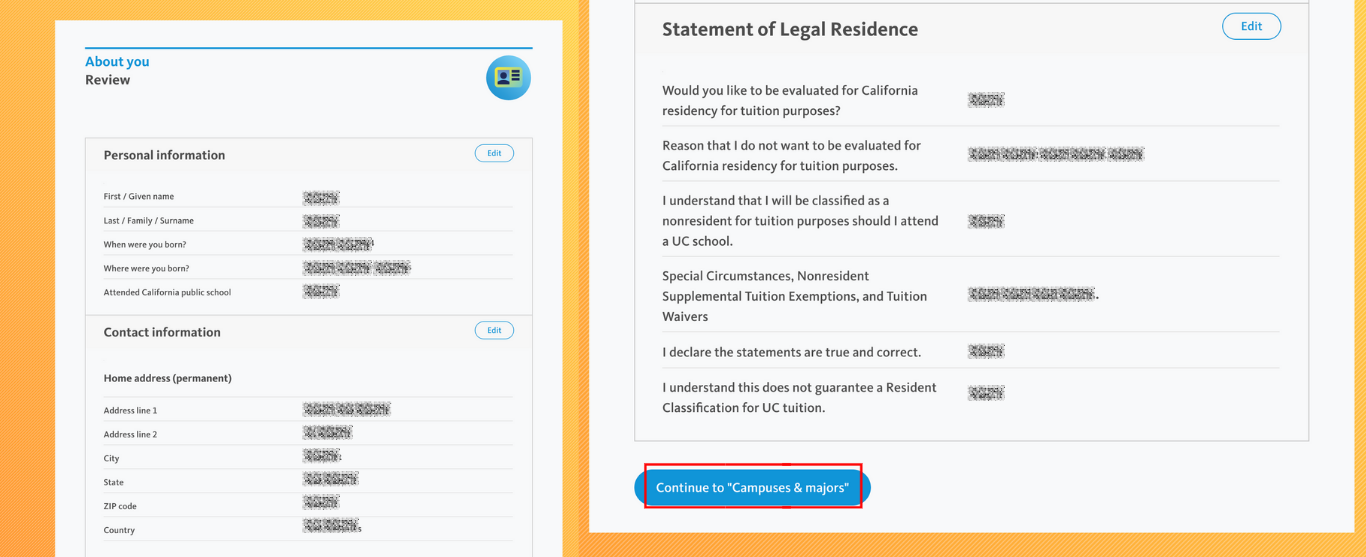The width and height of the screenshot is (1366, 557).
Task: Click the "When were you born?" label
Action: coord(145,245)
